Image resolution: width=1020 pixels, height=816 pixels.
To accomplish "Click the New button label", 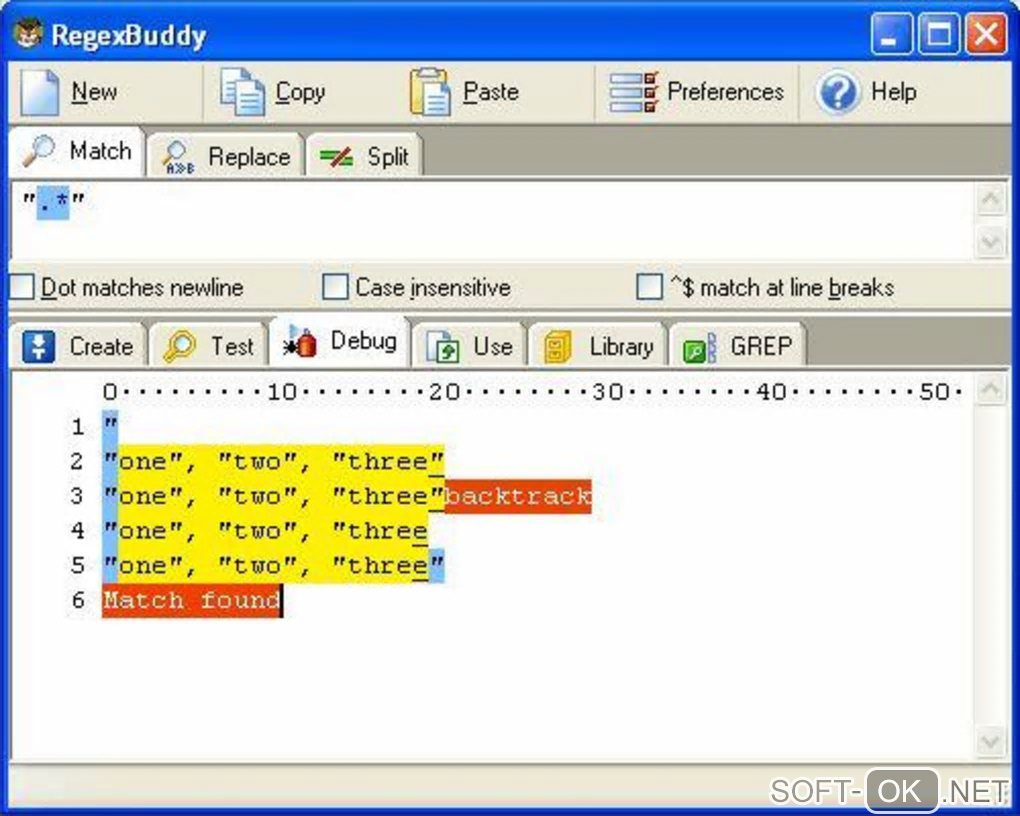I will coord(94,92).
